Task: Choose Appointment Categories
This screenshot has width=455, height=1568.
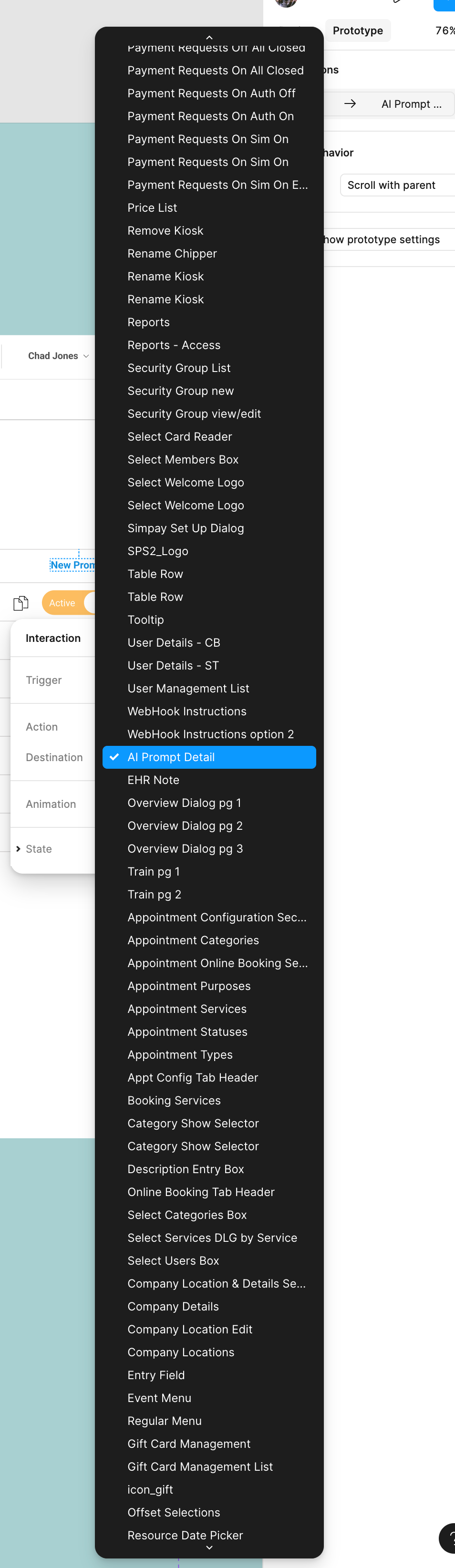Action: point(209,940)
